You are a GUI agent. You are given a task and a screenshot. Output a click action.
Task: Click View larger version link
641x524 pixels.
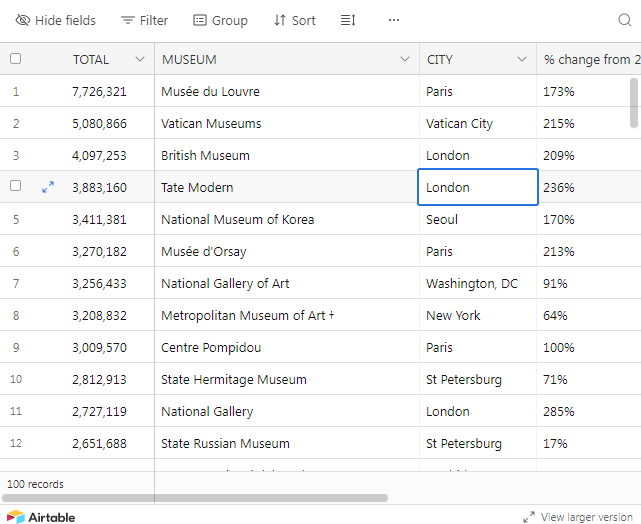point(579,517)
